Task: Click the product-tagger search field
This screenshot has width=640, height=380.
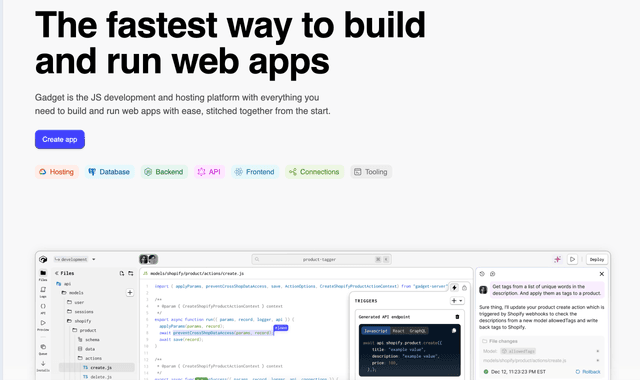Action: [x=322, y=259]
